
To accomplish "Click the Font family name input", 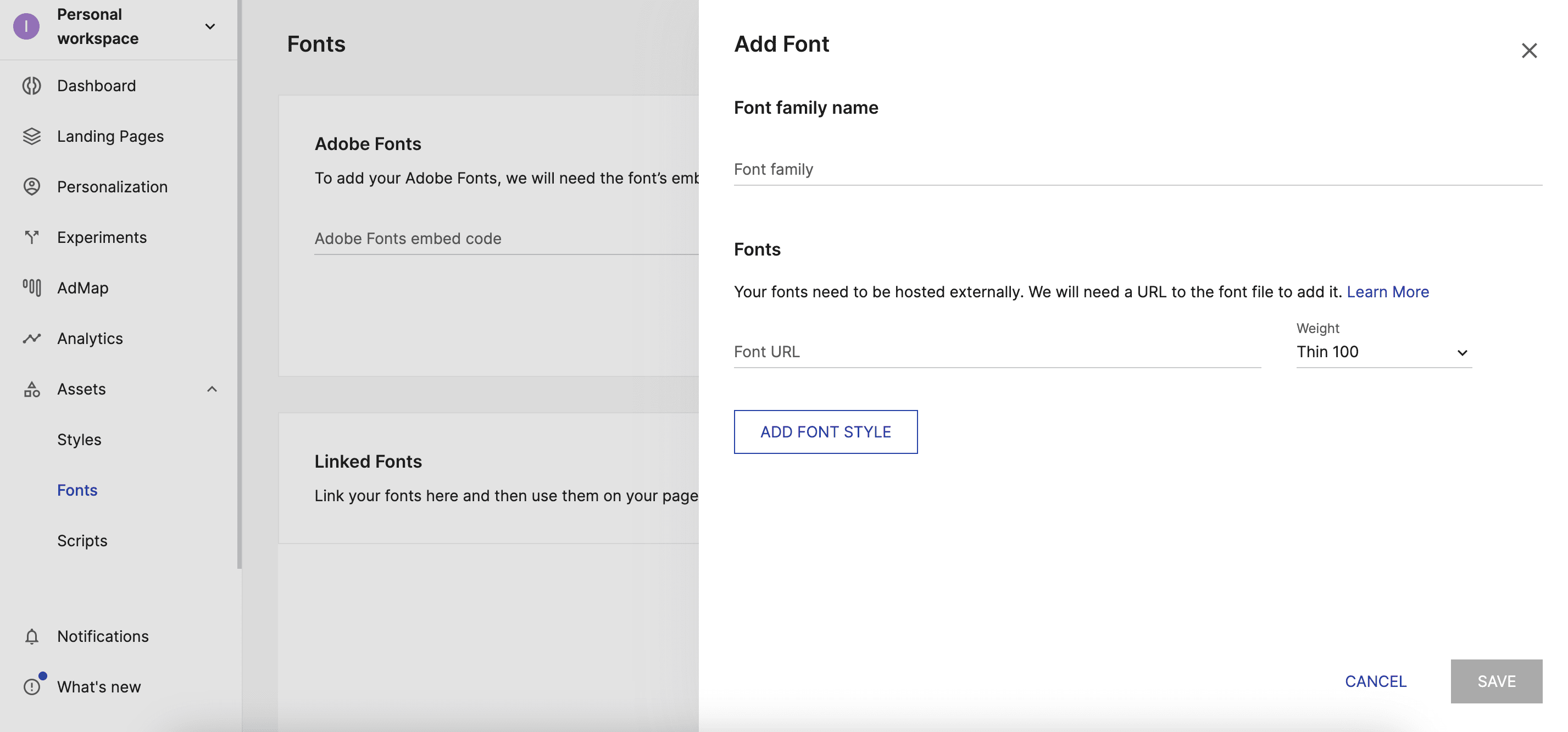I will pos(1035,169).
